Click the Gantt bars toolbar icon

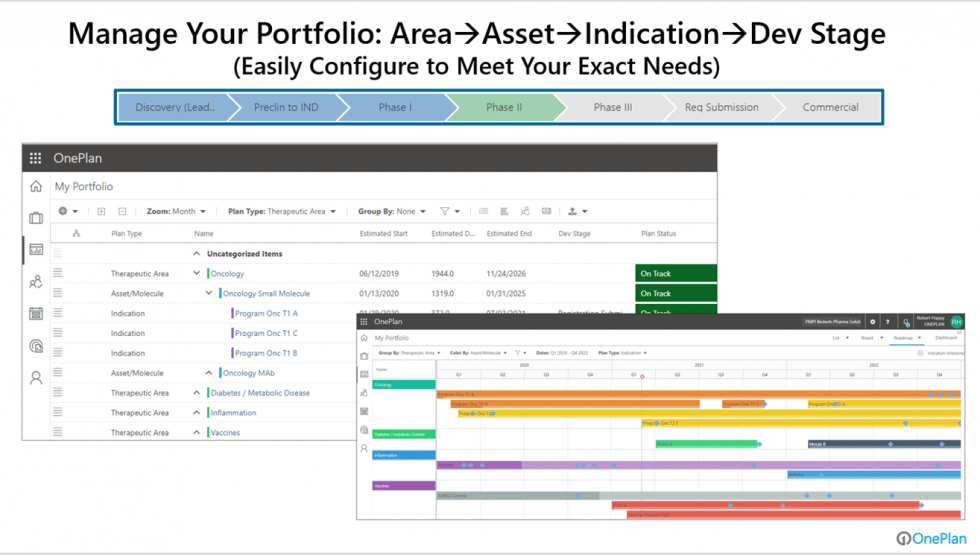pos(504,211)
